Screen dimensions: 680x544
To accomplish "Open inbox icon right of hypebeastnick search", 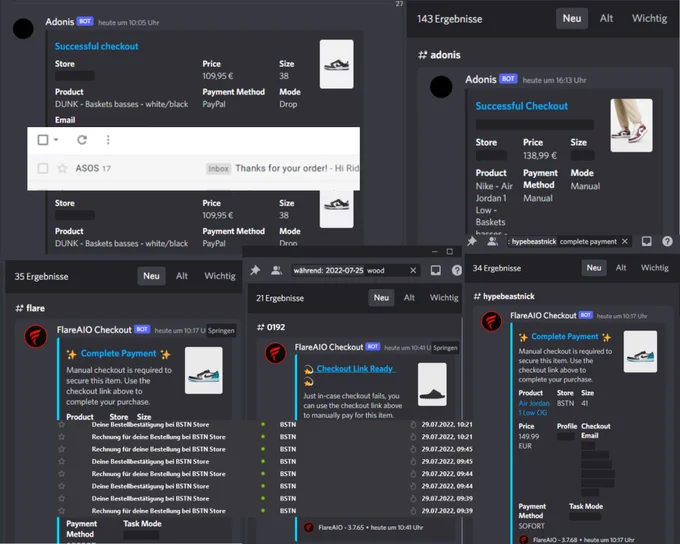I will tap(647, 241).
